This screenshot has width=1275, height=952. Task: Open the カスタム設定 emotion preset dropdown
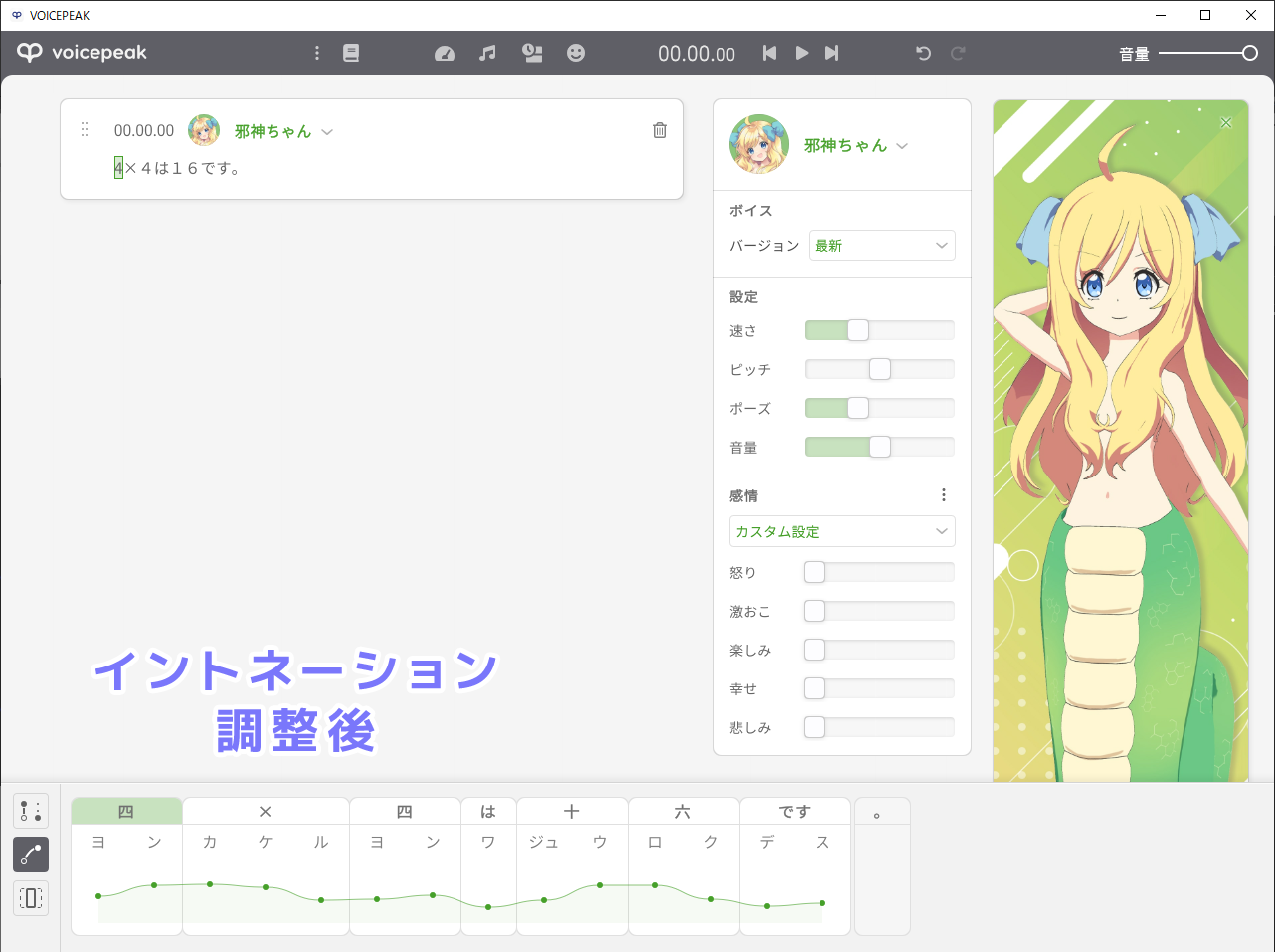tap(842, 531)
